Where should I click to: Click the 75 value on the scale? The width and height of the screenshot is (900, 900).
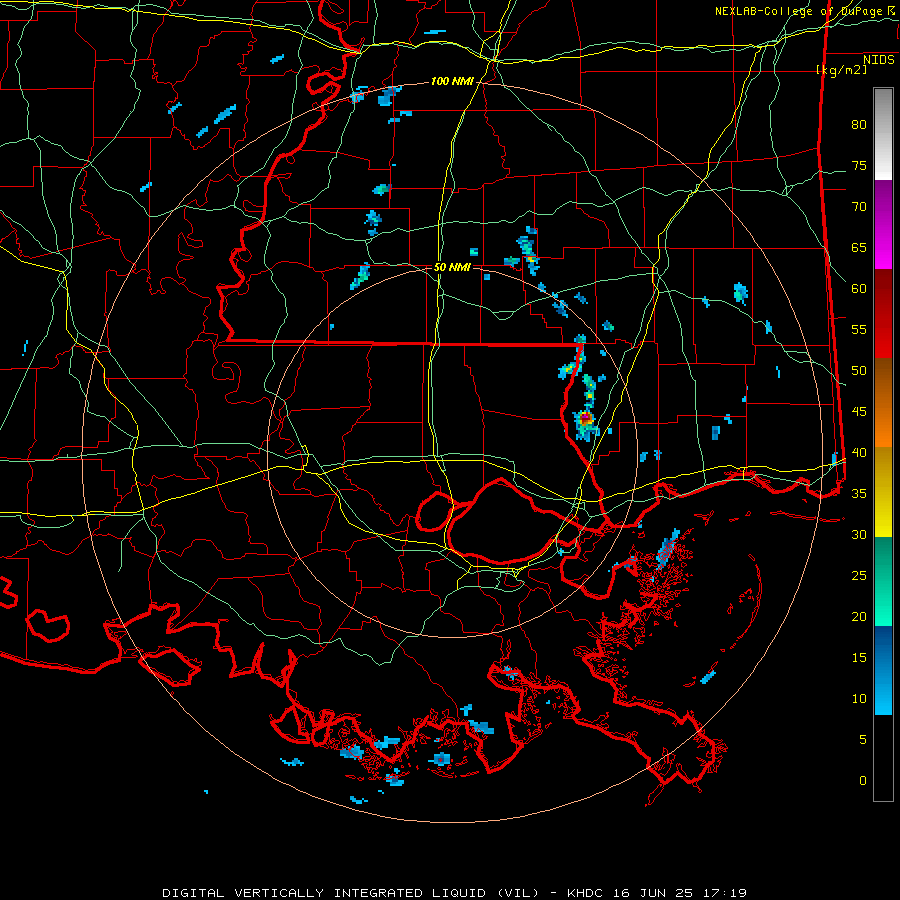859,166
